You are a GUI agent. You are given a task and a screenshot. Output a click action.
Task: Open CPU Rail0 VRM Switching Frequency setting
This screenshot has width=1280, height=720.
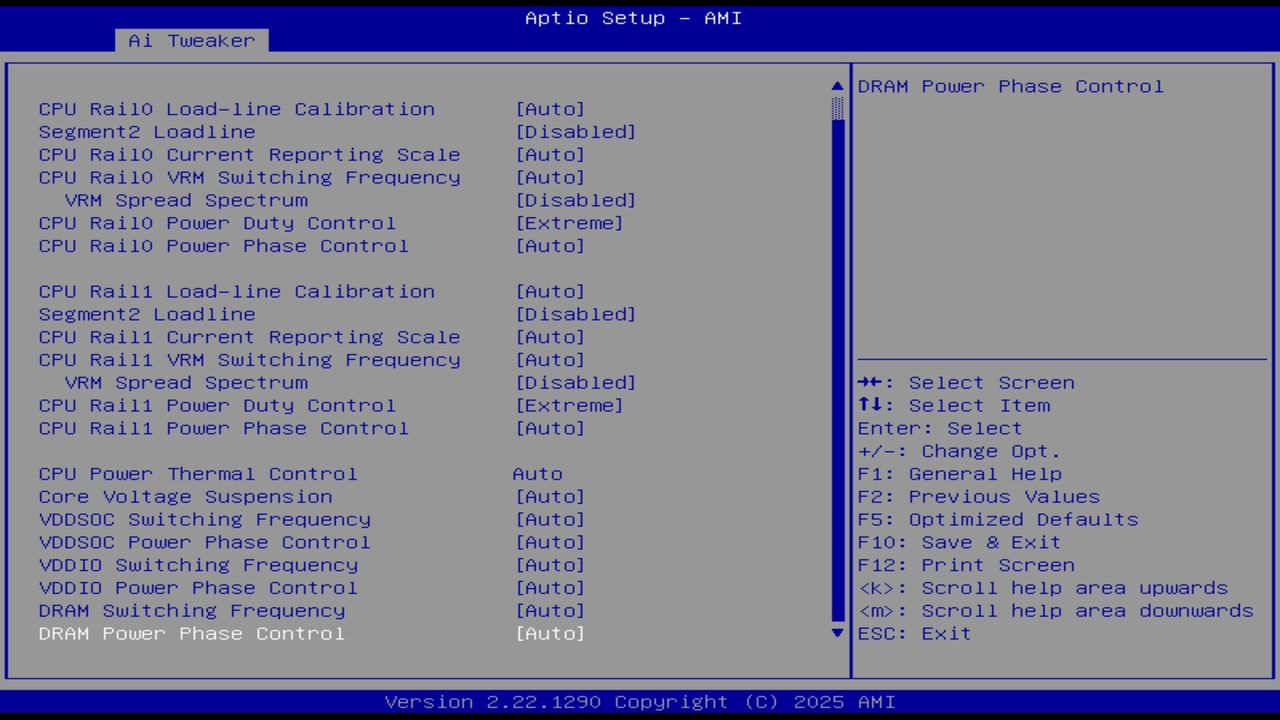coord(249,177)
